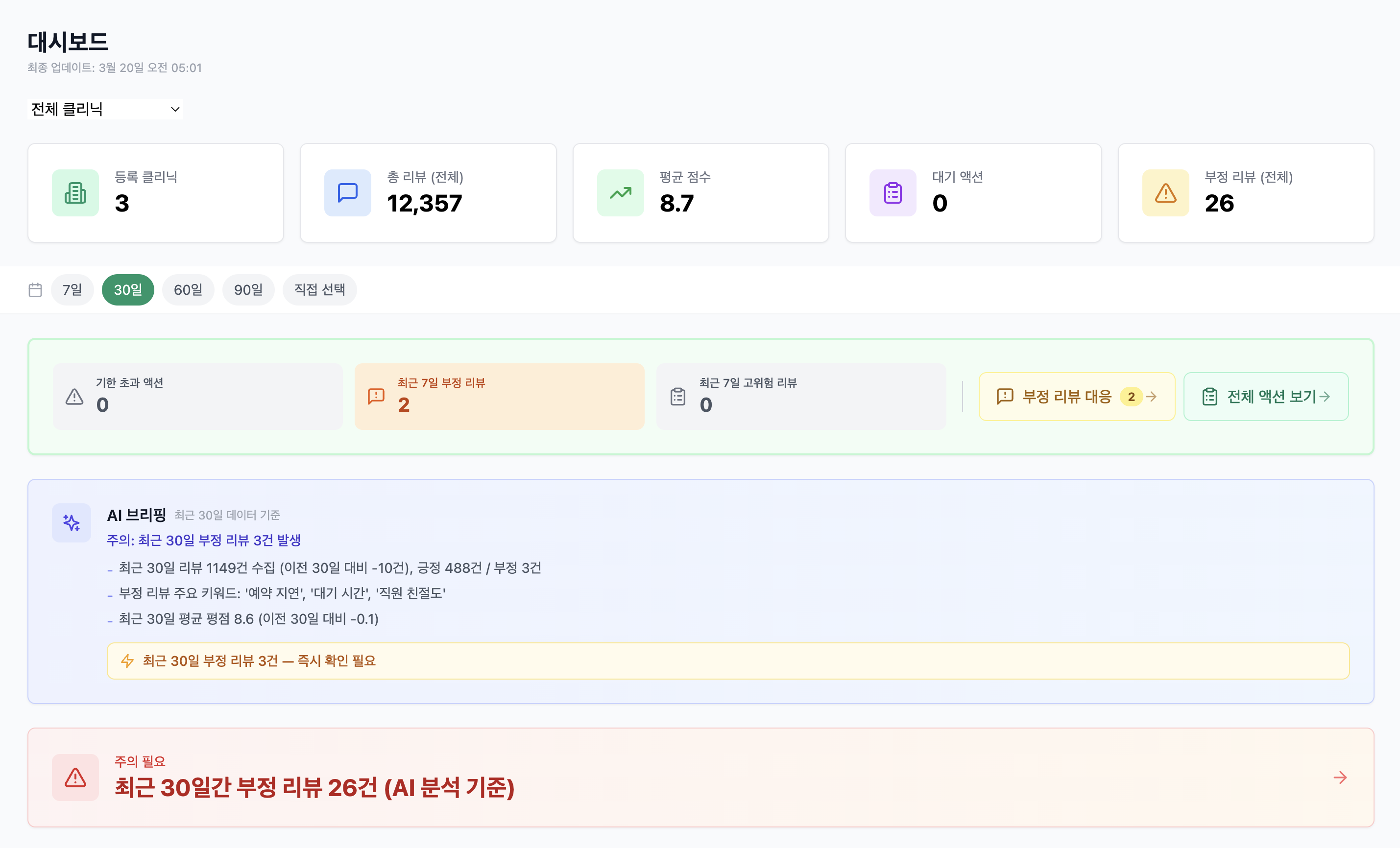
Task: Click the pending actions clipboard icon
Action: [x=893, y=193]
